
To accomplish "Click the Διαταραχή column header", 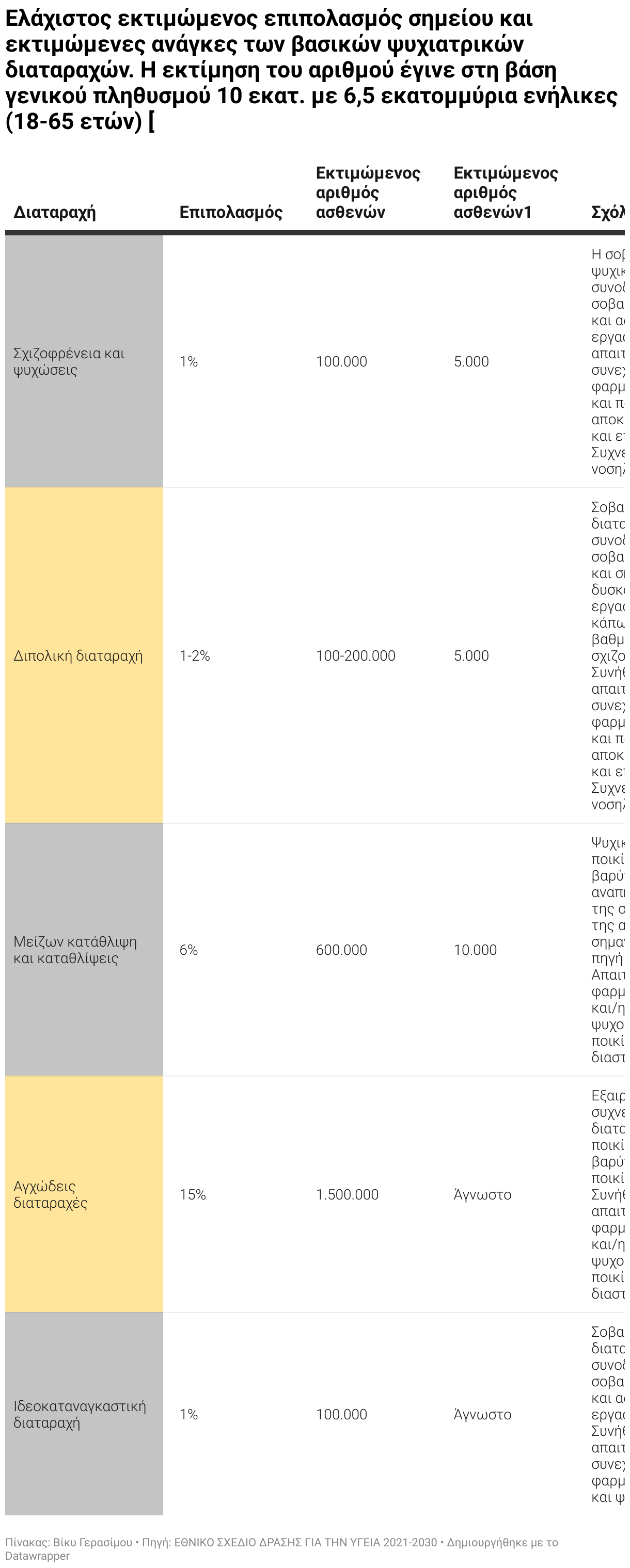I will click(x=54, y=212).
